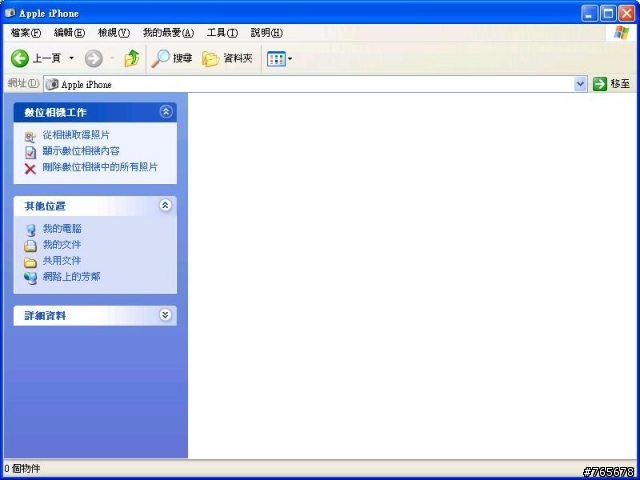Expand the 詳細資料 panel
The height and width of the screenshot is (480, 640).
[165, 315]
